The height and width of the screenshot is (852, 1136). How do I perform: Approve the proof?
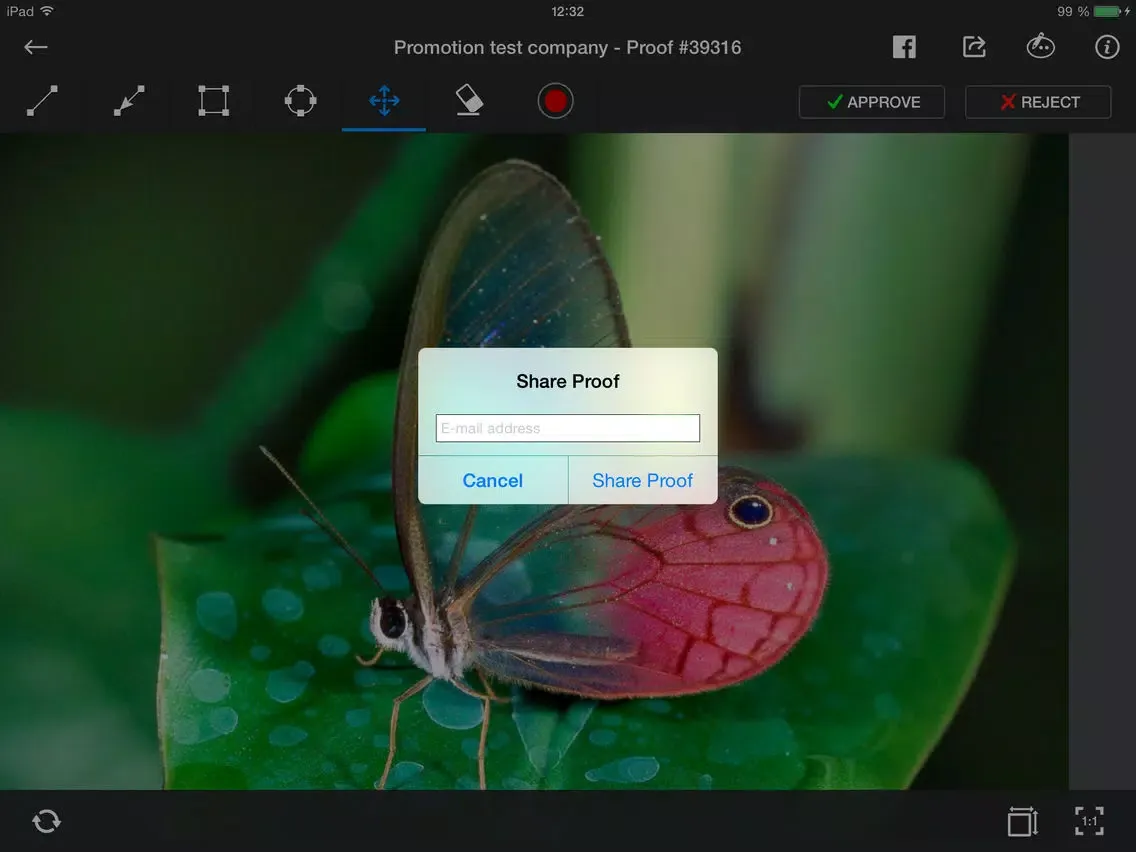tap(872, 102)
